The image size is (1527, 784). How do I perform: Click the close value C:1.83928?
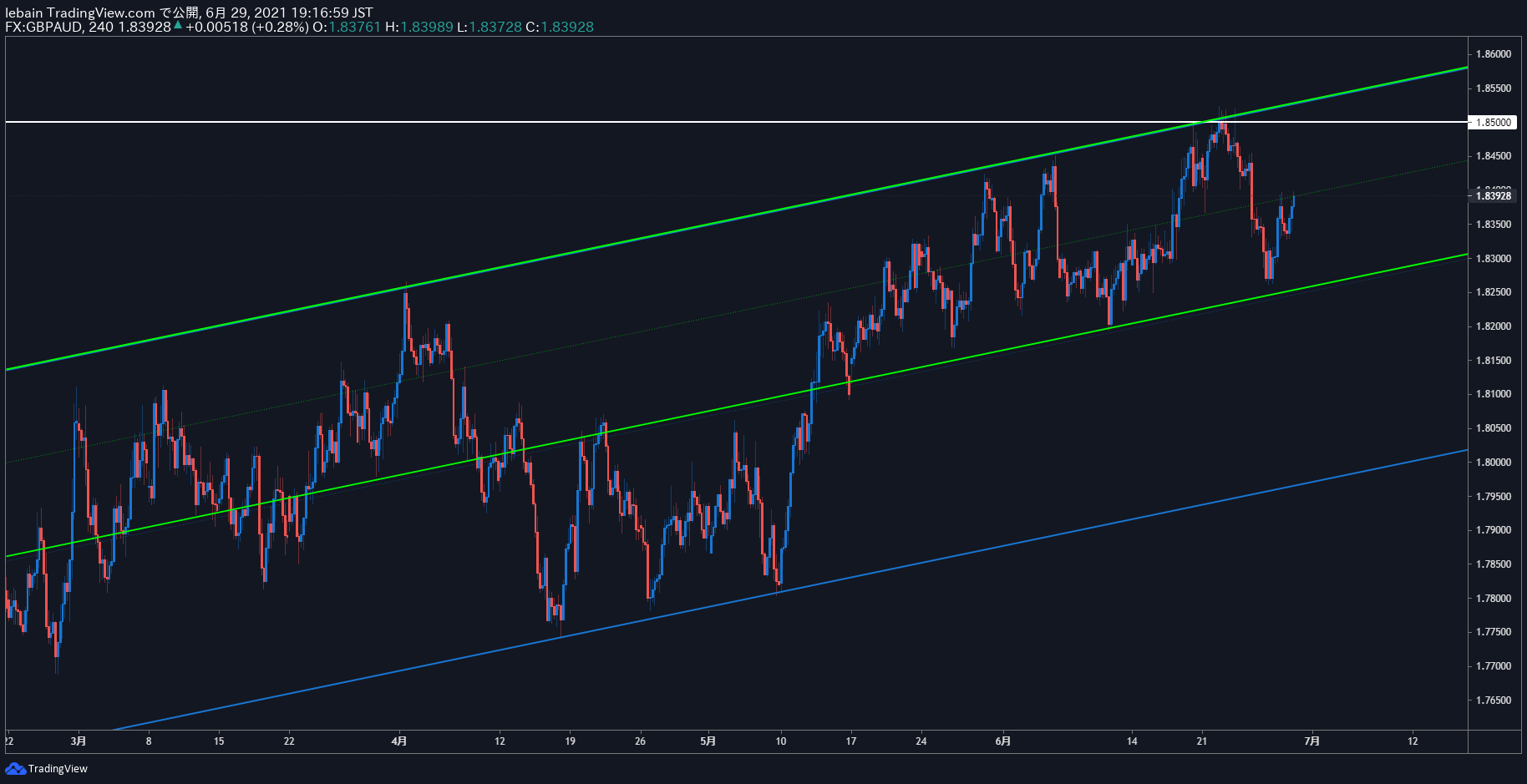click(x=560, y=27)
